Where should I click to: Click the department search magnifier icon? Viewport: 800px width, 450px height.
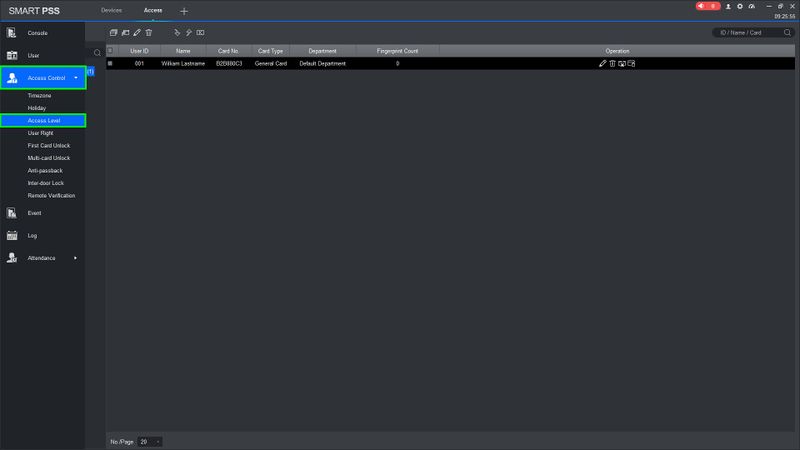97,53
